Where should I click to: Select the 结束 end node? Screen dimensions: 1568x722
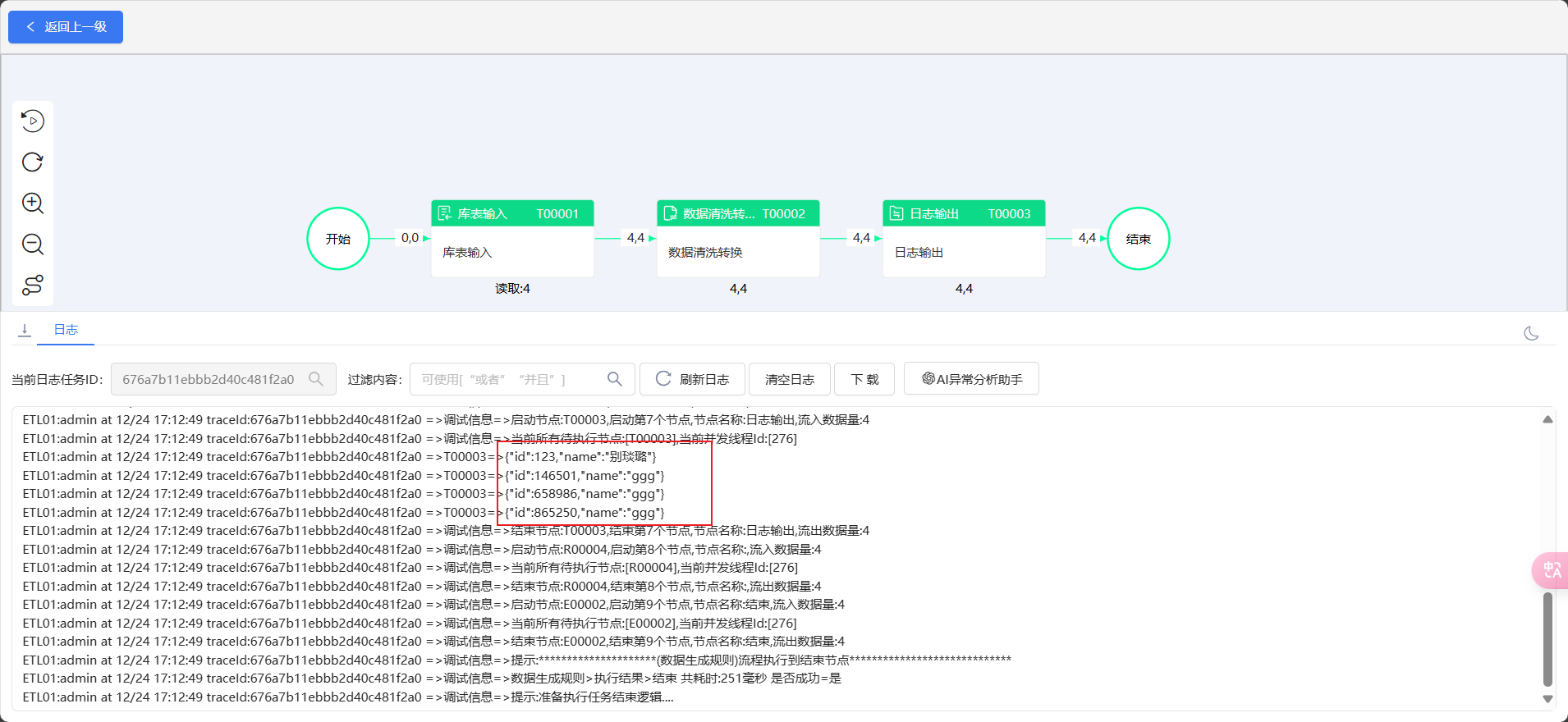(1139, 239)
